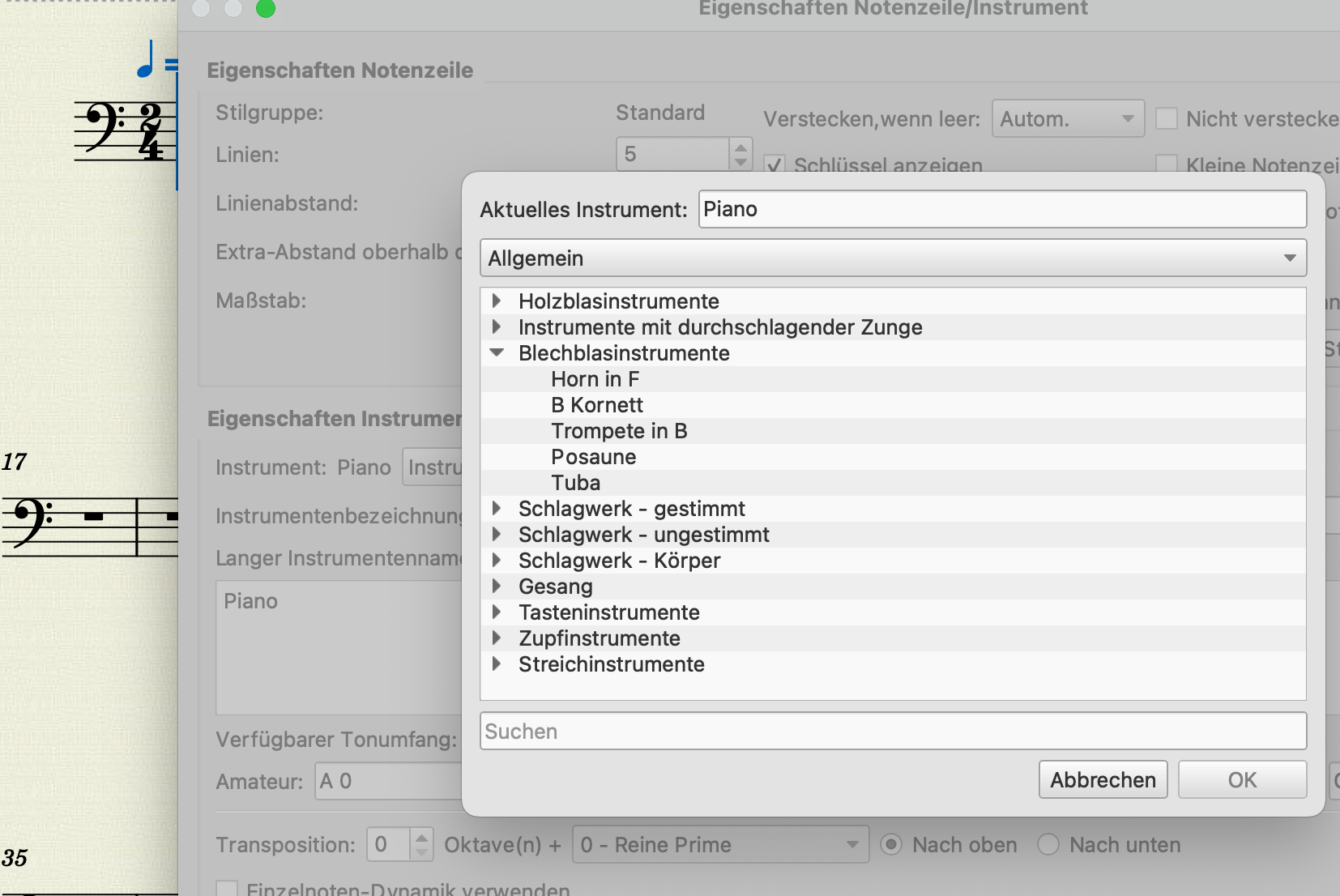Cancel the dialog with Abbrechen
1340x896 pixels.
[x=1103, y=779]
